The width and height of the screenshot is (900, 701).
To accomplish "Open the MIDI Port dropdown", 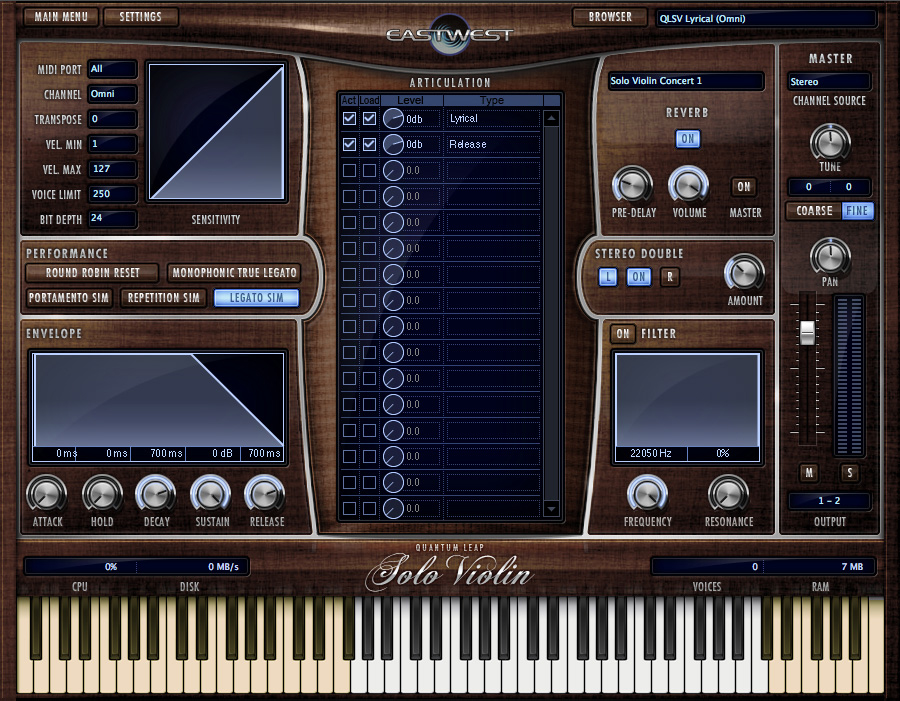I will click(112, 69).
